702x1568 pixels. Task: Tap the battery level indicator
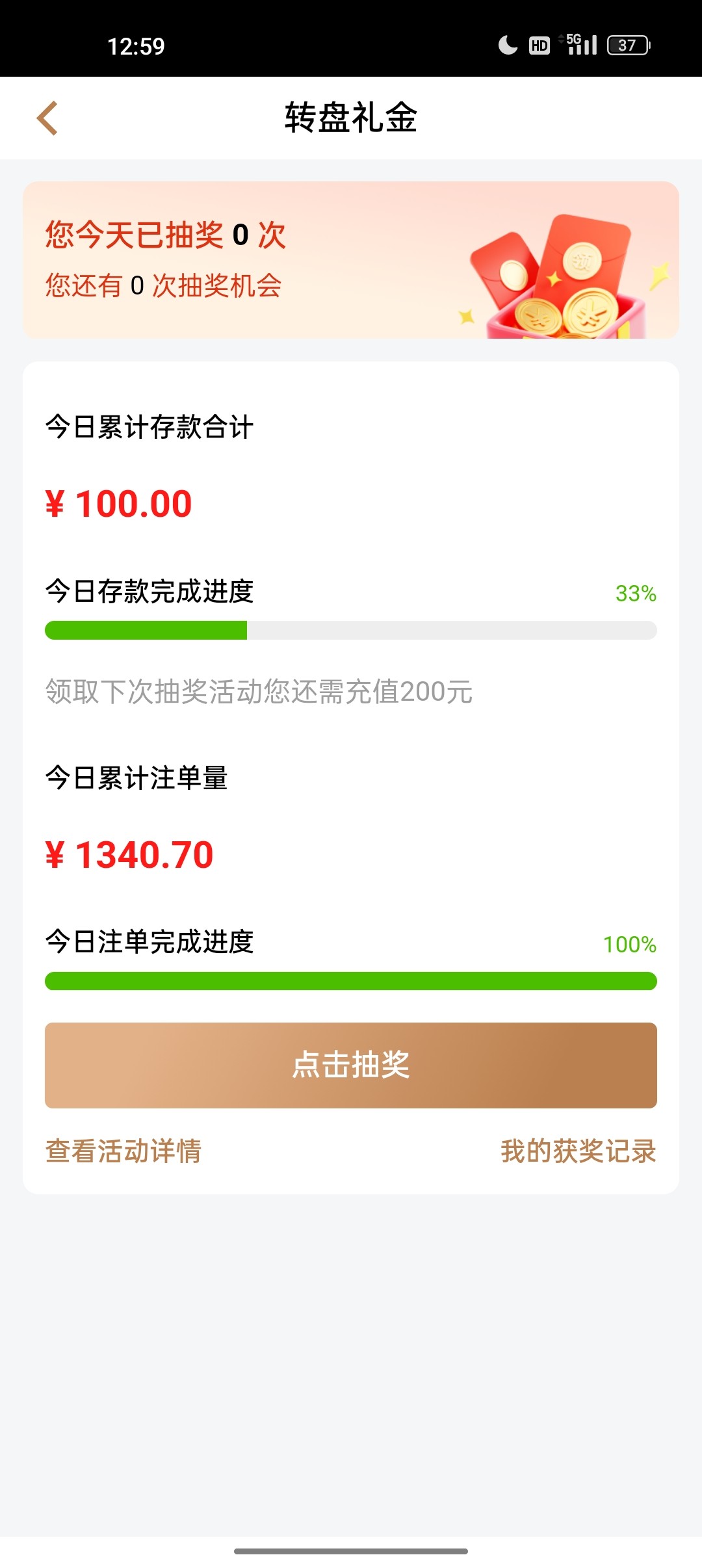pyautogui.click(x=628, y=46)
